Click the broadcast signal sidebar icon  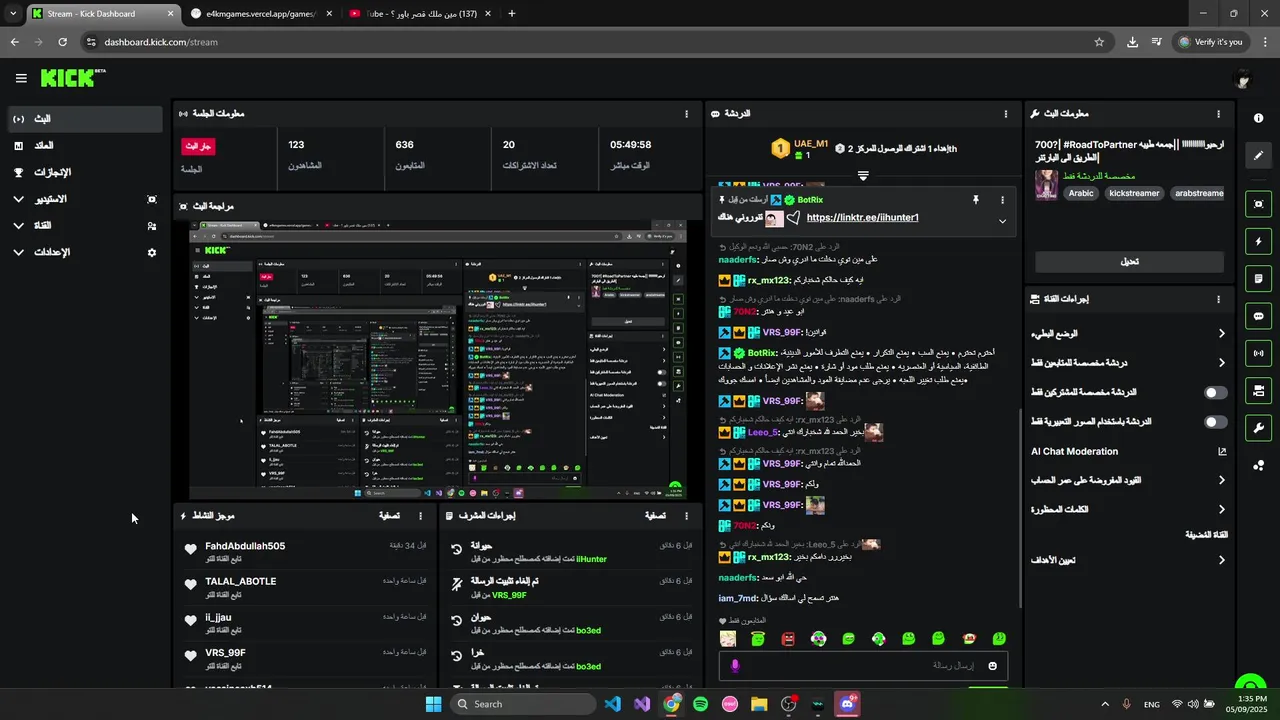(x=1259, y=353)
